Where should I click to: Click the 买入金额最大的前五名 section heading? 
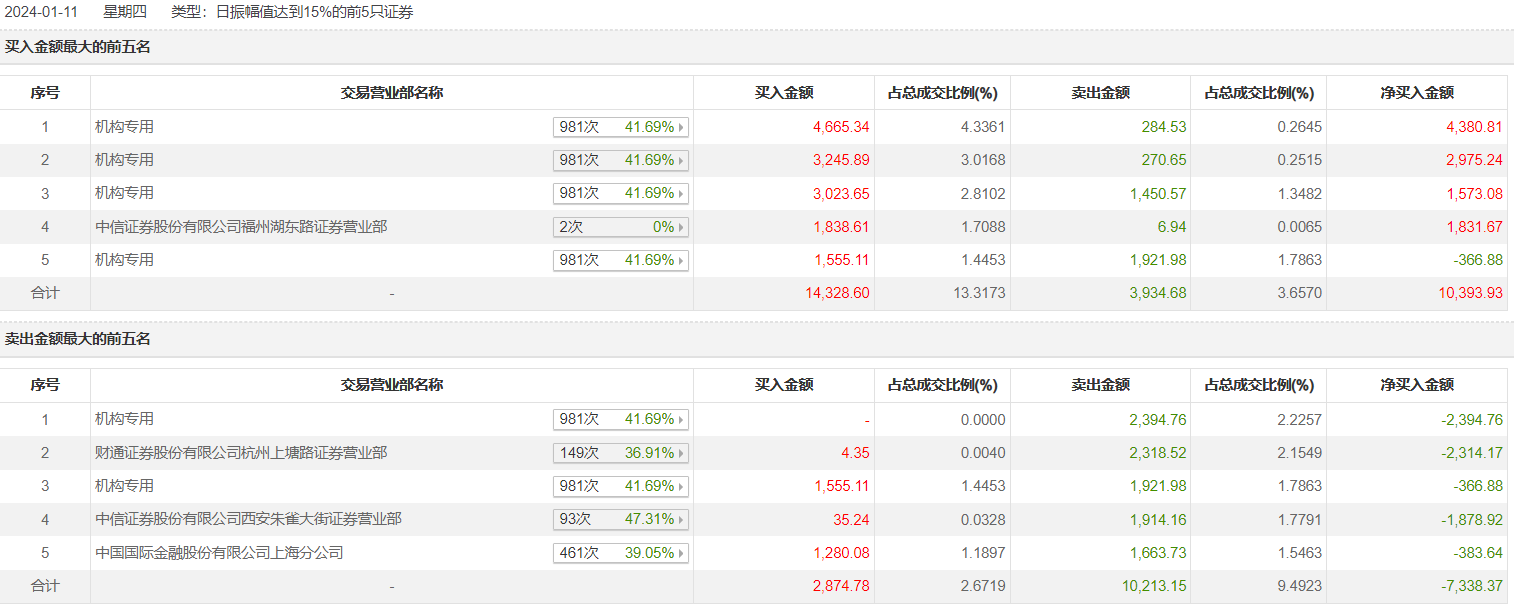(x=78, y=46)
